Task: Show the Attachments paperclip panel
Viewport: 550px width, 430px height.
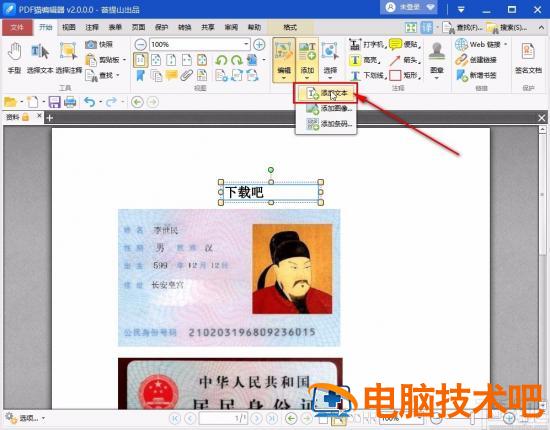Action: tap(187, 75)
